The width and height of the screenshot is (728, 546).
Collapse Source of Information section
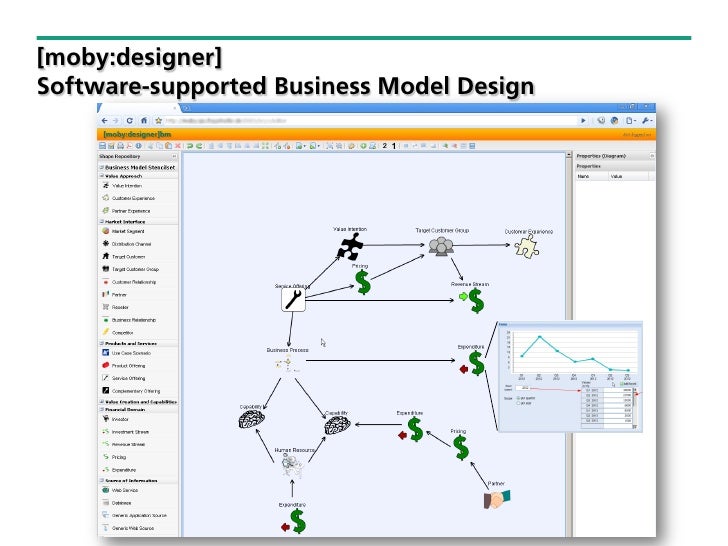click(102, 481)
